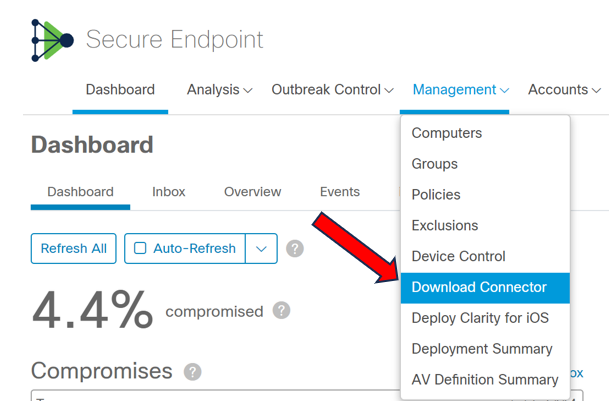Switch to the Inbox tab
The image size is (609, 412).
click(x=169, y=192)
